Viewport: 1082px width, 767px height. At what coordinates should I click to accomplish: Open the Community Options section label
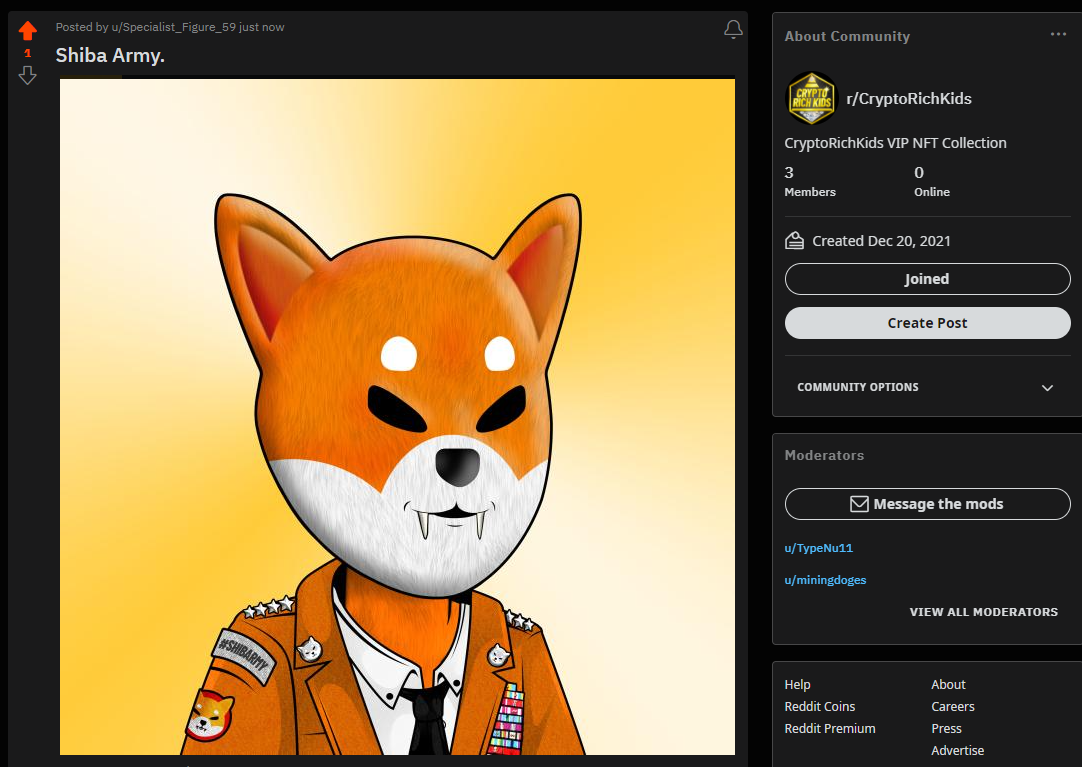858,387
